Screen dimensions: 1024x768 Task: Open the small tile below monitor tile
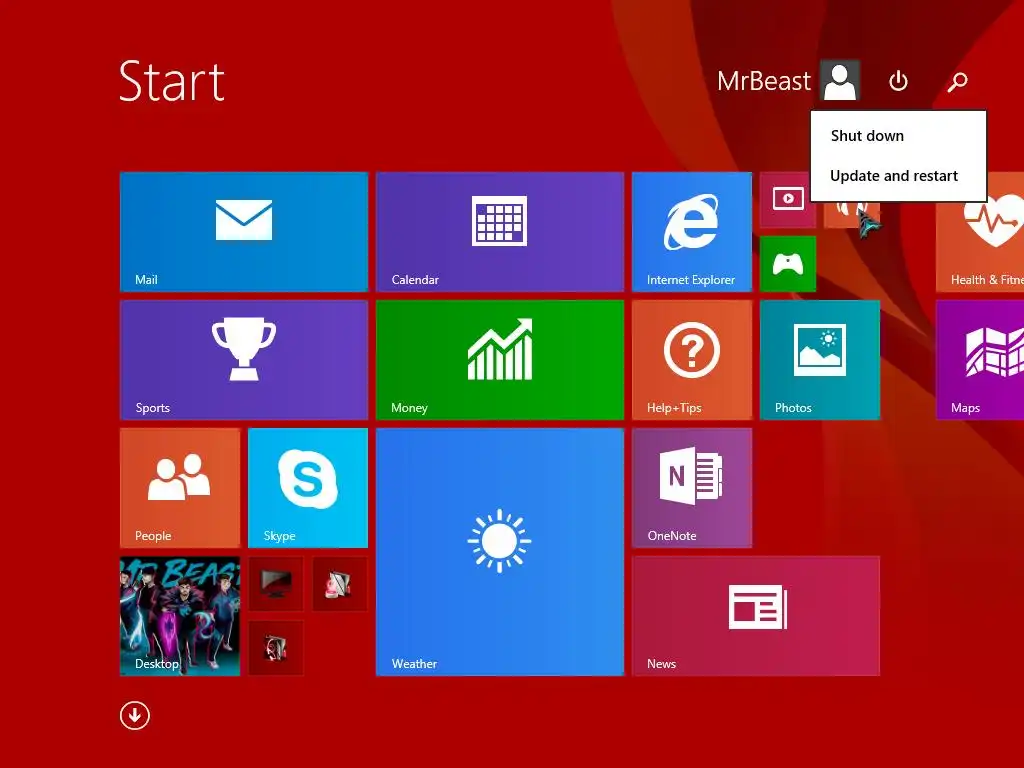pos(276,648)
